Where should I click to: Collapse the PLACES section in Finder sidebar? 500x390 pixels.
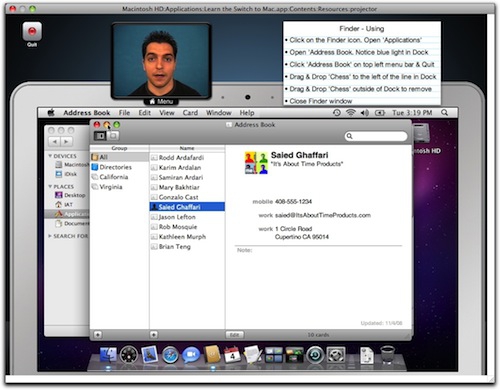pyautogui.click(x=50, y=186)
